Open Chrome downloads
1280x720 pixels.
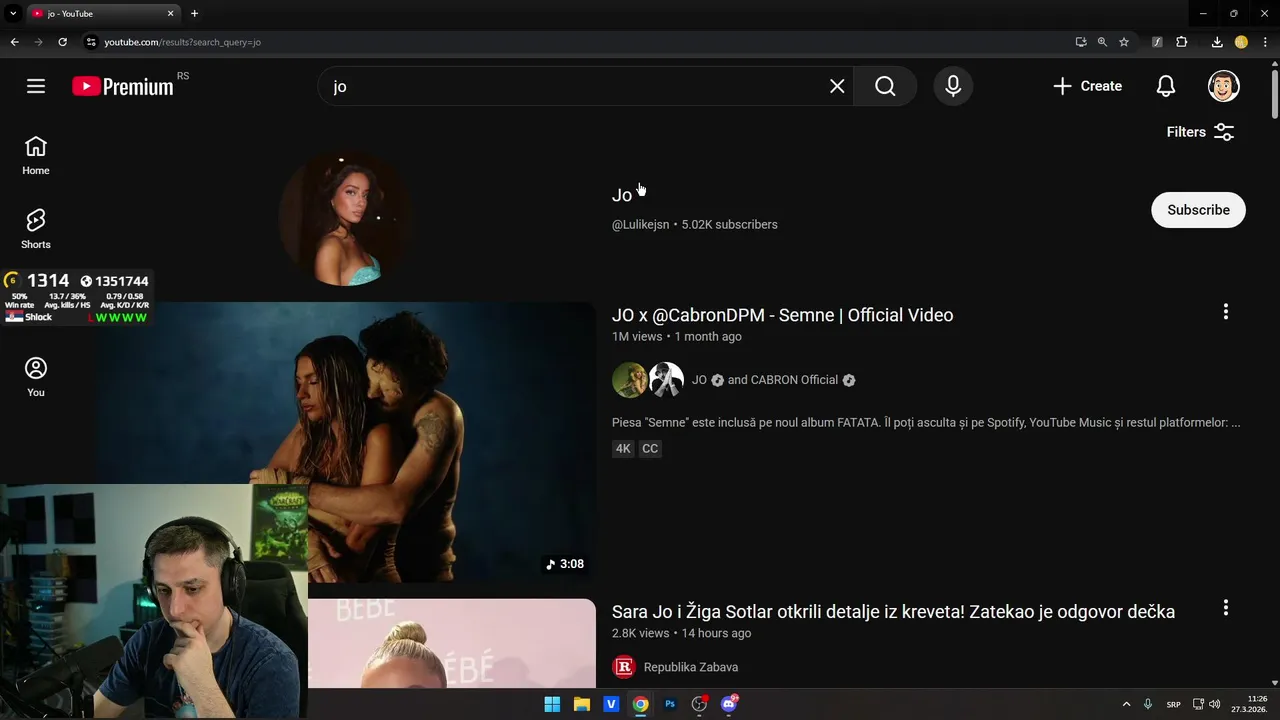1217,42
